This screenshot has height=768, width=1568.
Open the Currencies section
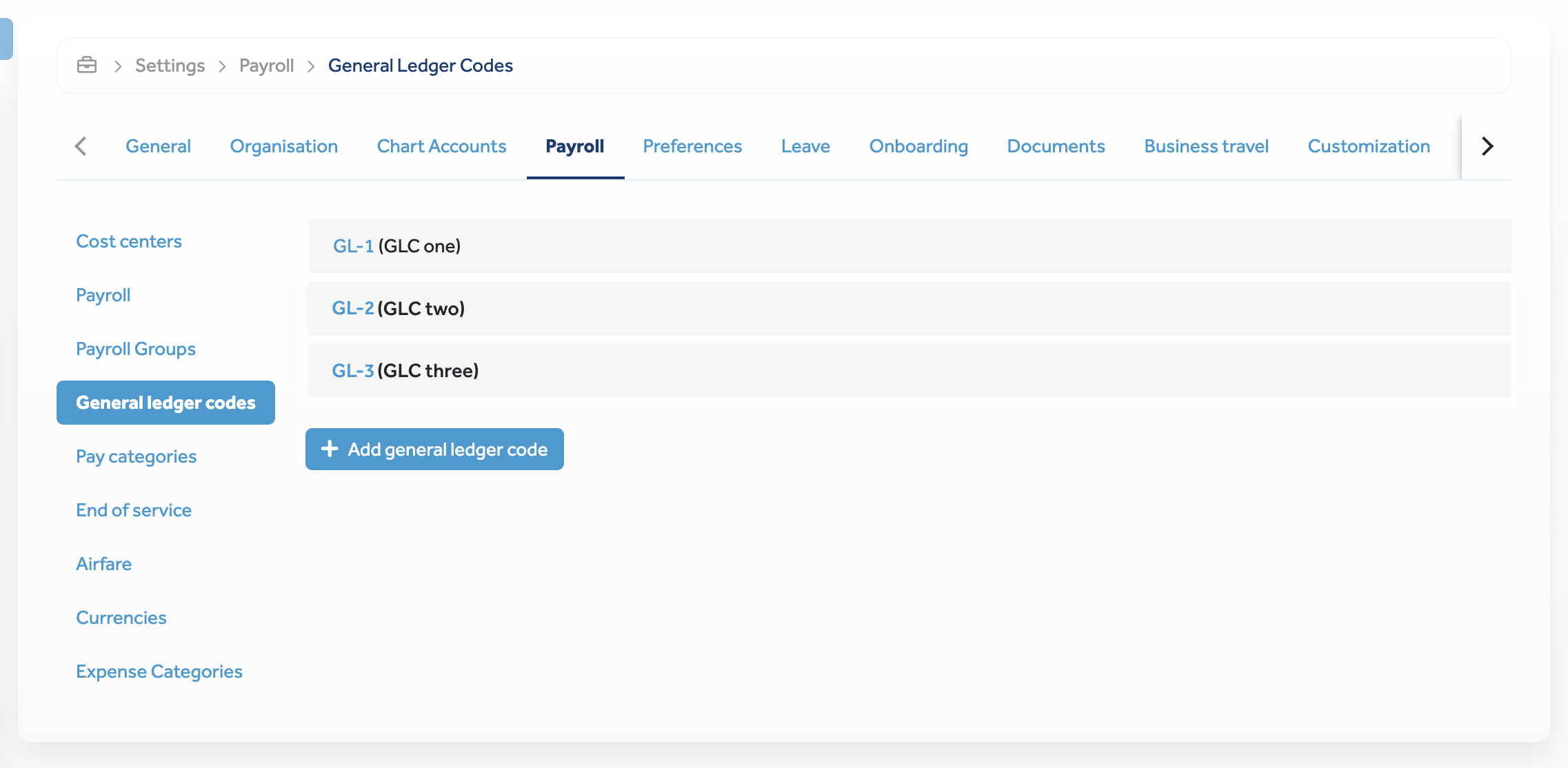[121, 618]
